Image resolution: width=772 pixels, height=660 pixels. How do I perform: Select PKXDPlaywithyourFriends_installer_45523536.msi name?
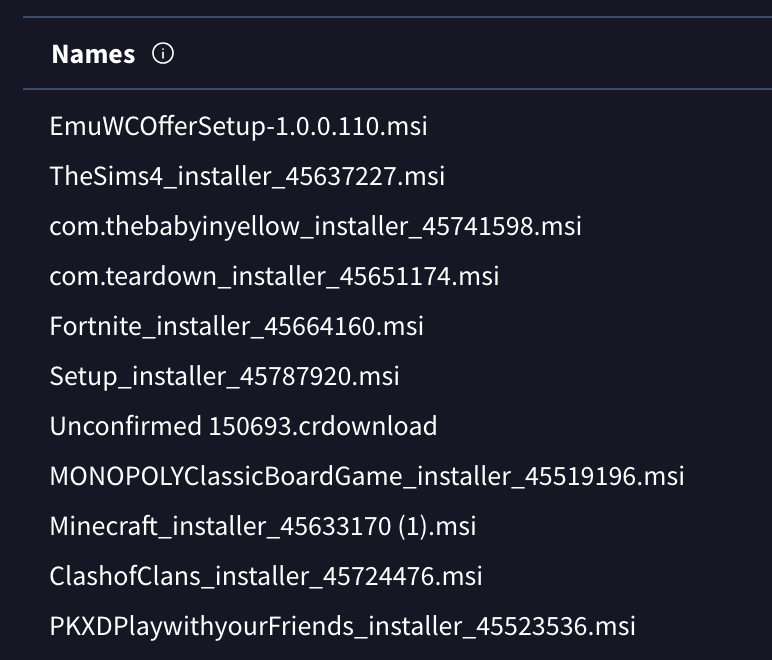pyautogui.click(x=343, y=626)
